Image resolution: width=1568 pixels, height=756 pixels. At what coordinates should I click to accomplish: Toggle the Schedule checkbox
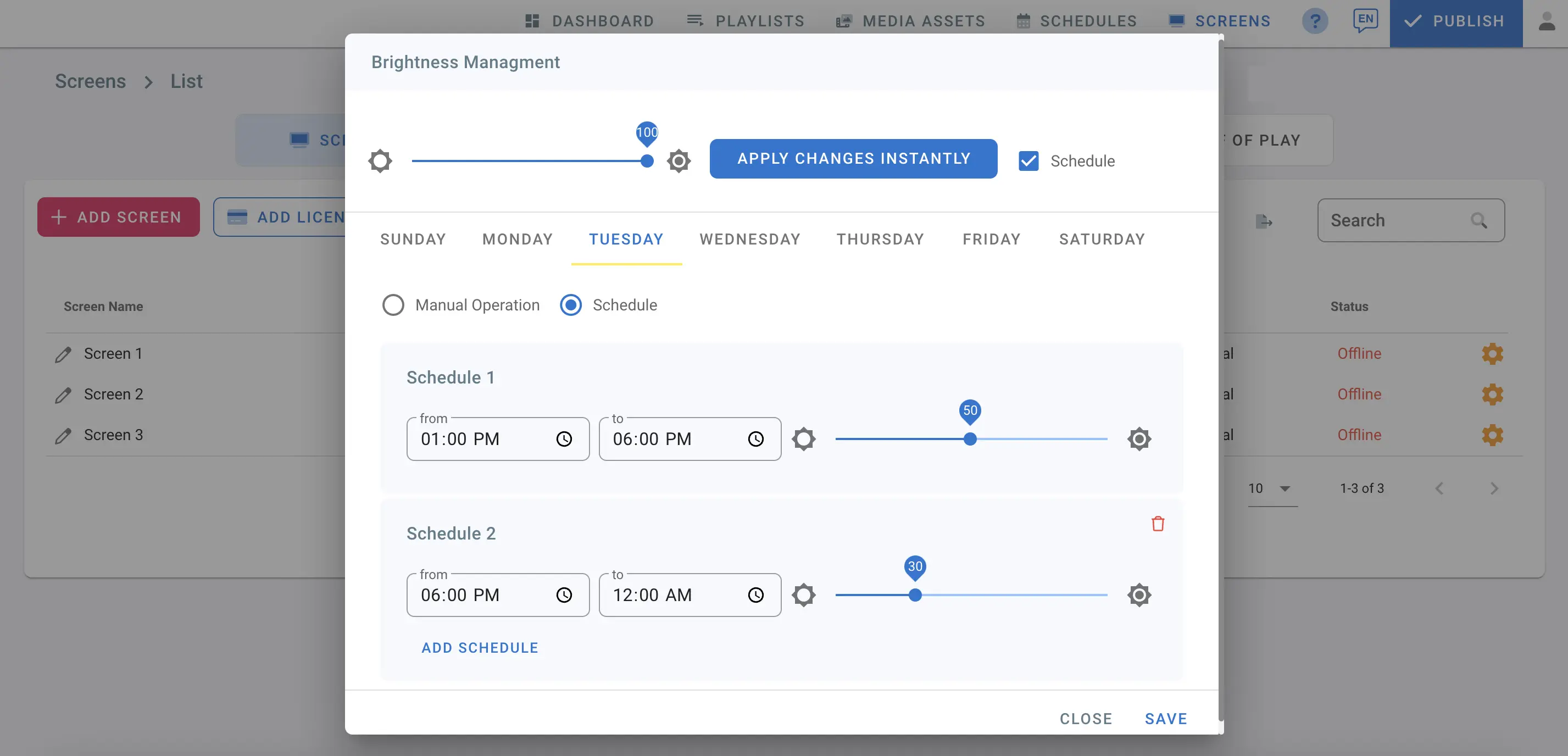pyautogui.click(x=1028, y=162)
